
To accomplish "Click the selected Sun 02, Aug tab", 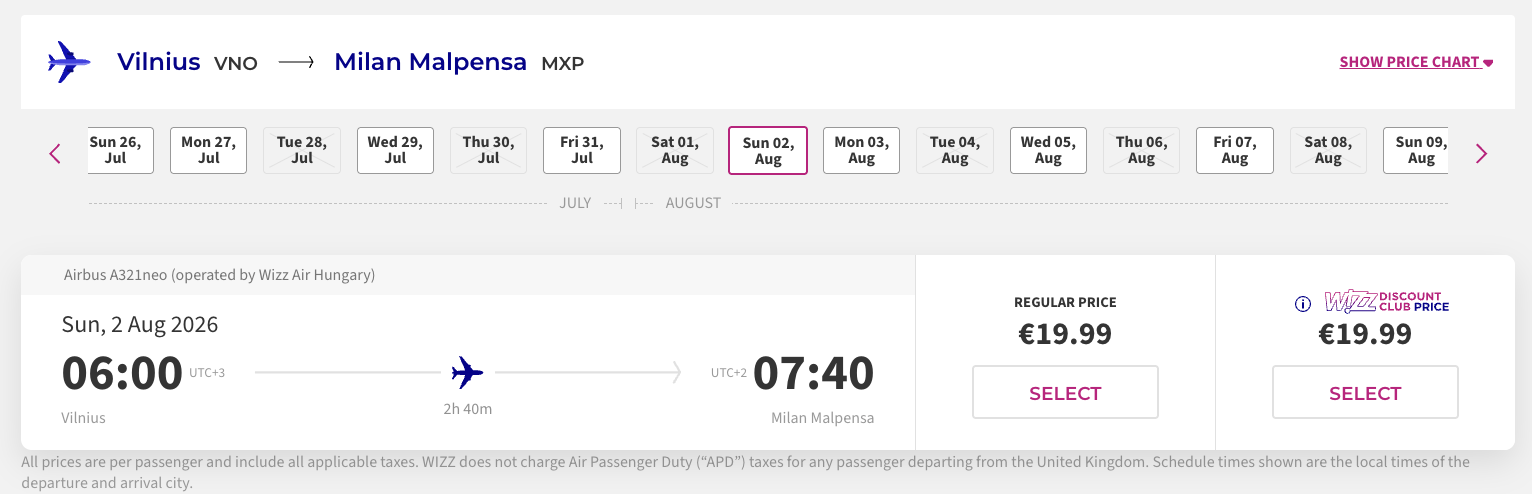I will click(768, 151).
